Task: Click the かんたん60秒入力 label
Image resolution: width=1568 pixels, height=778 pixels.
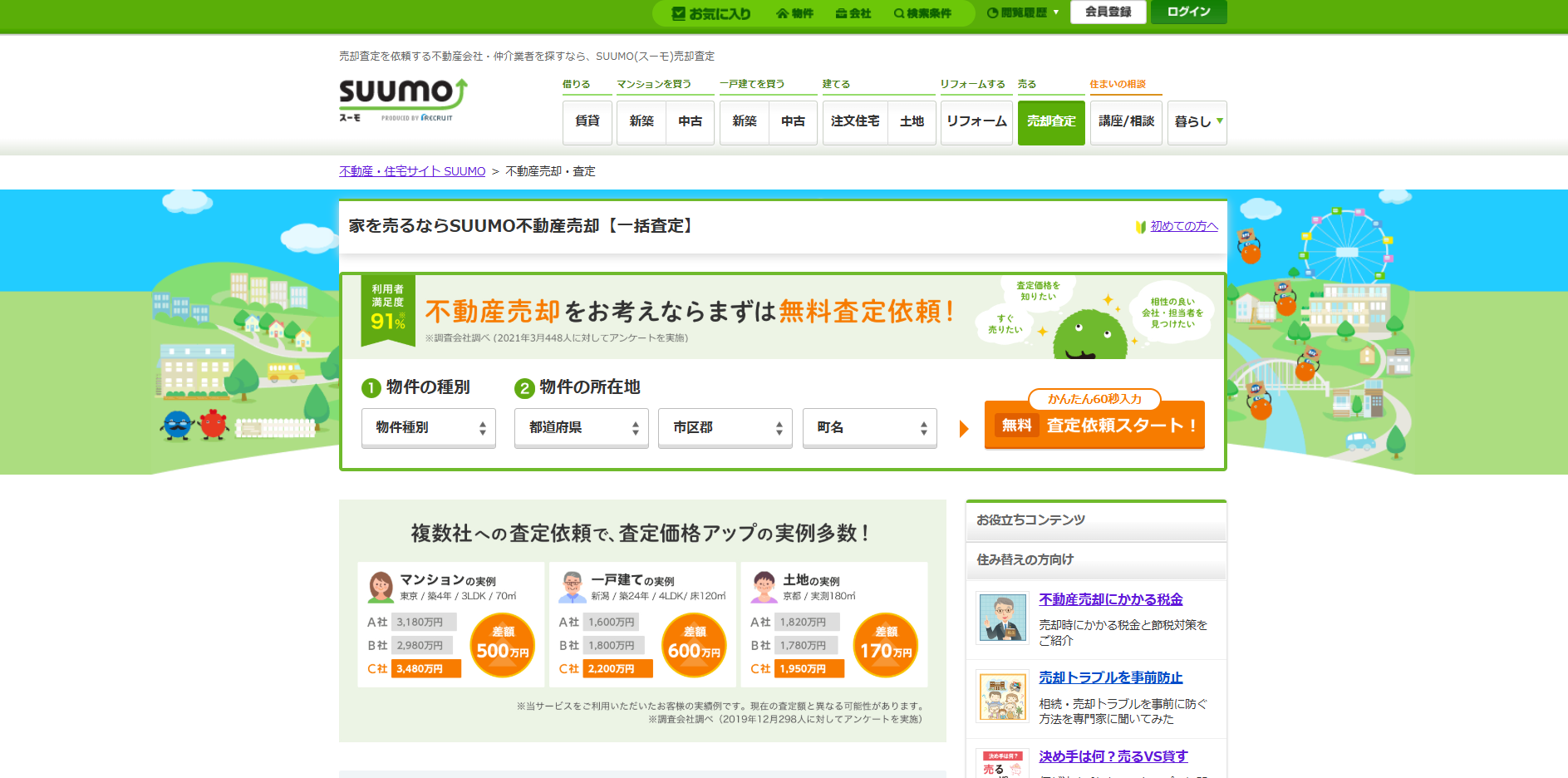Action: (1094, 399)
